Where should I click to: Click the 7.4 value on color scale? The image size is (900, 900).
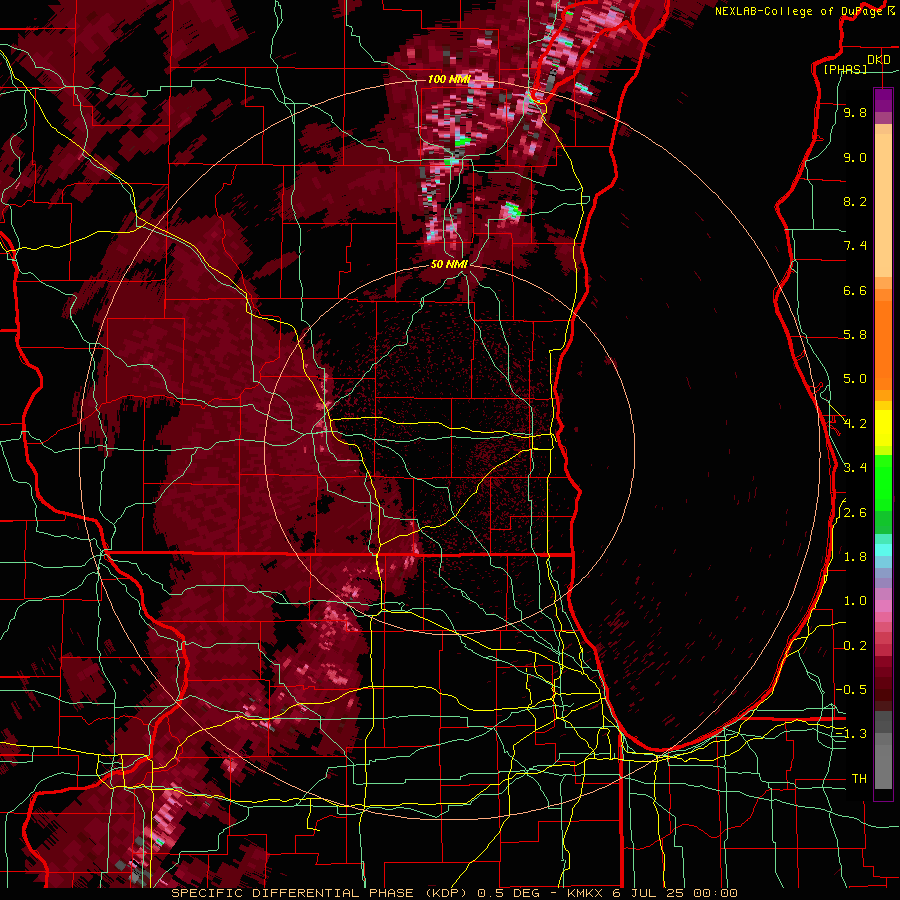click(855, 246)
